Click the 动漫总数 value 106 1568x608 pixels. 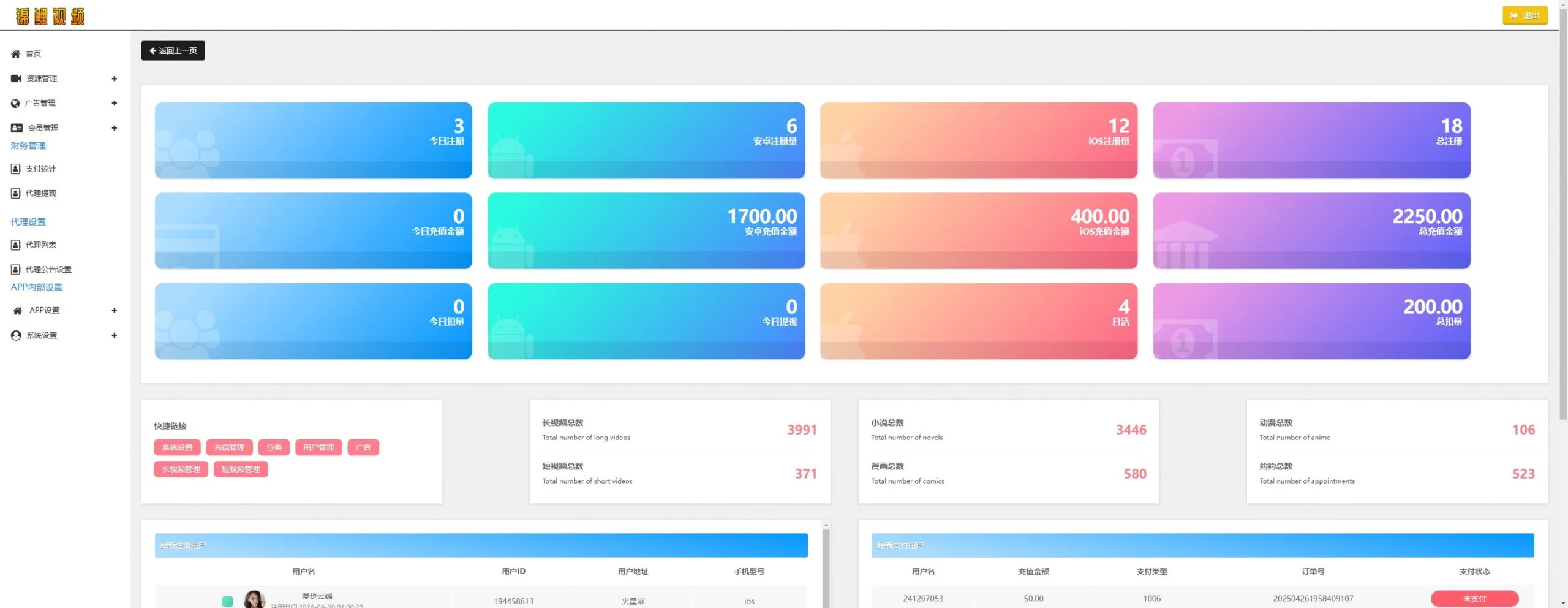1523,430
